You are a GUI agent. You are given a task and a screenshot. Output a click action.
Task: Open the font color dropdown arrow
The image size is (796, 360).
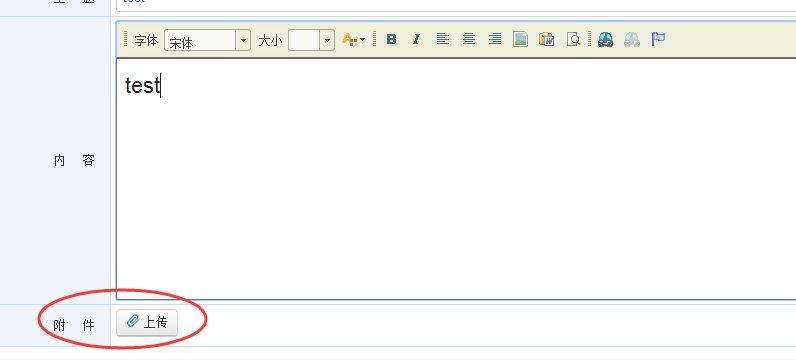[x=362, y=40]
